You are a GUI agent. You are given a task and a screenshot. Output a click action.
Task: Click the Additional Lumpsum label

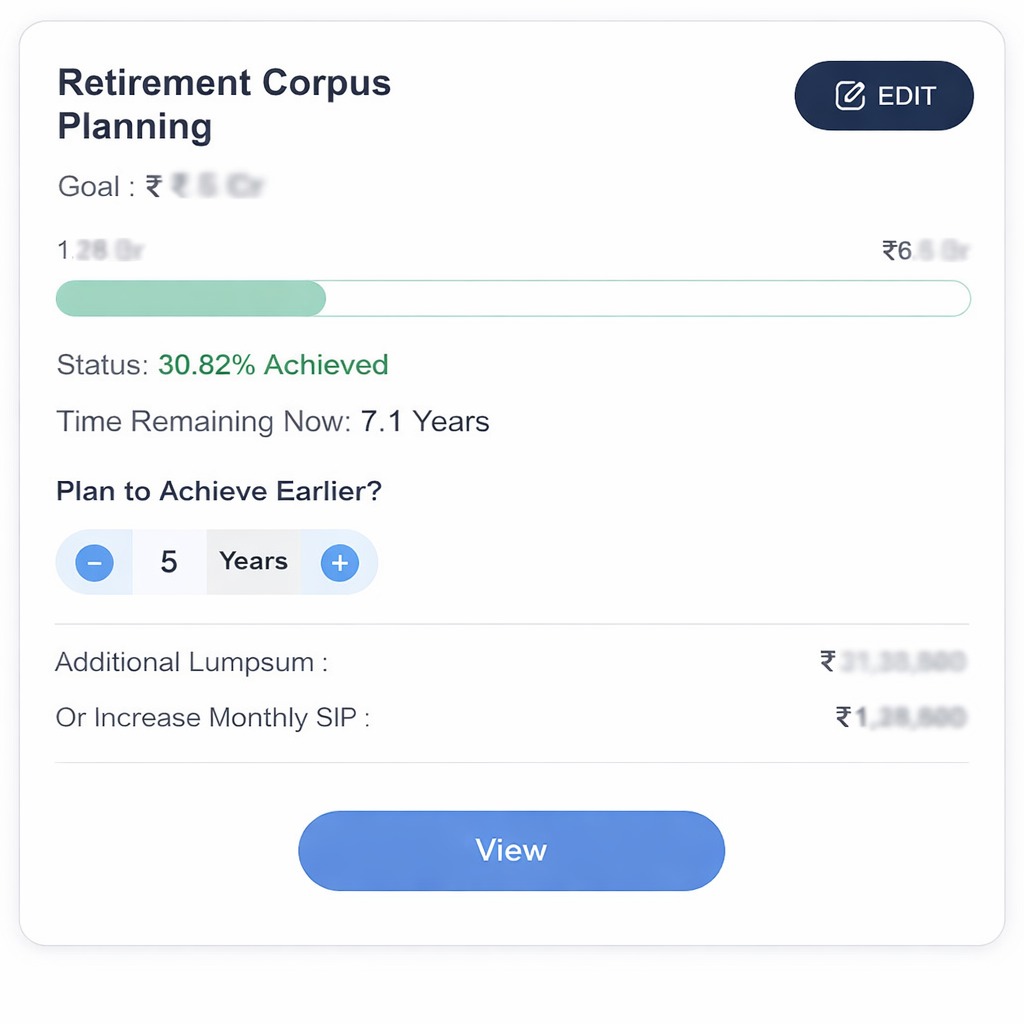pos(191,662)
